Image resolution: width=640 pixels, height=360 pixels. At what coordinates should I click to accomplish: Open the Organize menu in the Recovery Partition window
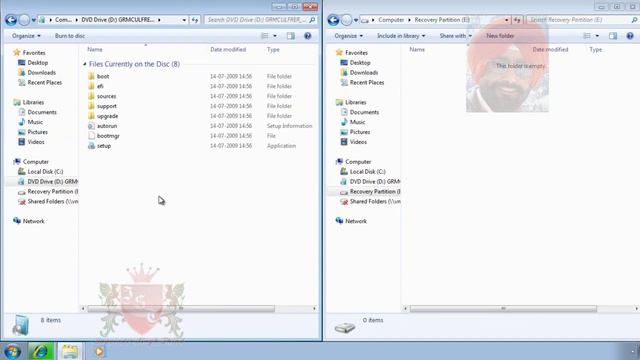[349, 36]
